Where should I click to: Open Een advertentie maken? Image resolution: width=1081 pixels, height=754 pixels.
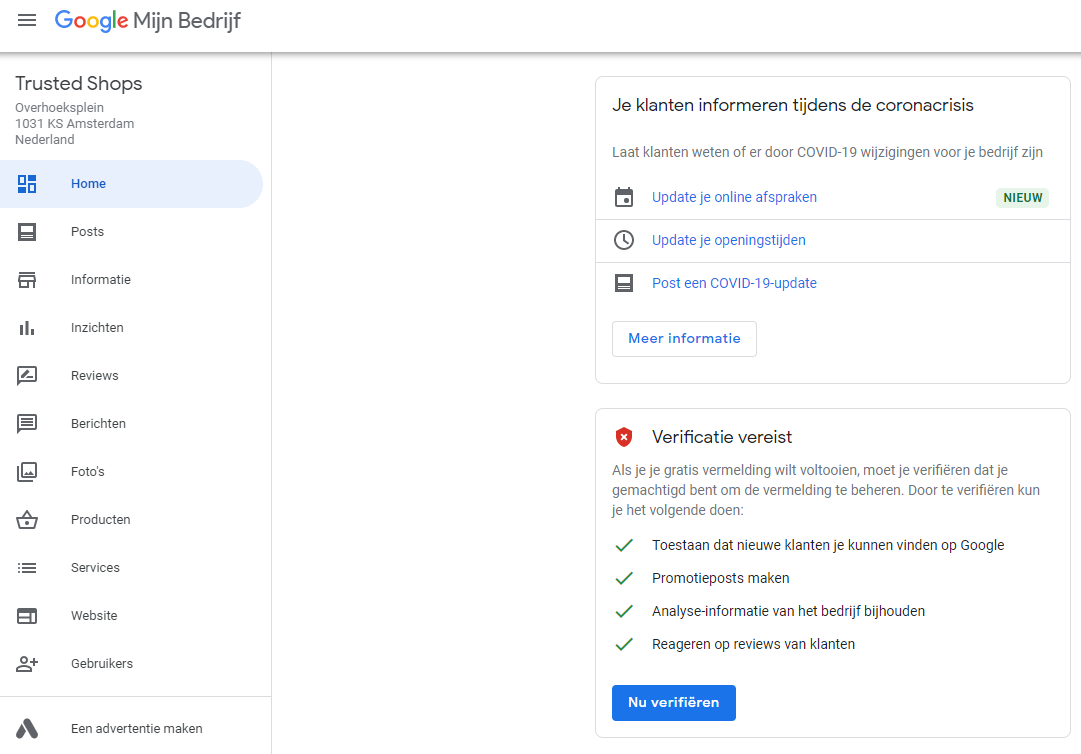click(131, 728)
